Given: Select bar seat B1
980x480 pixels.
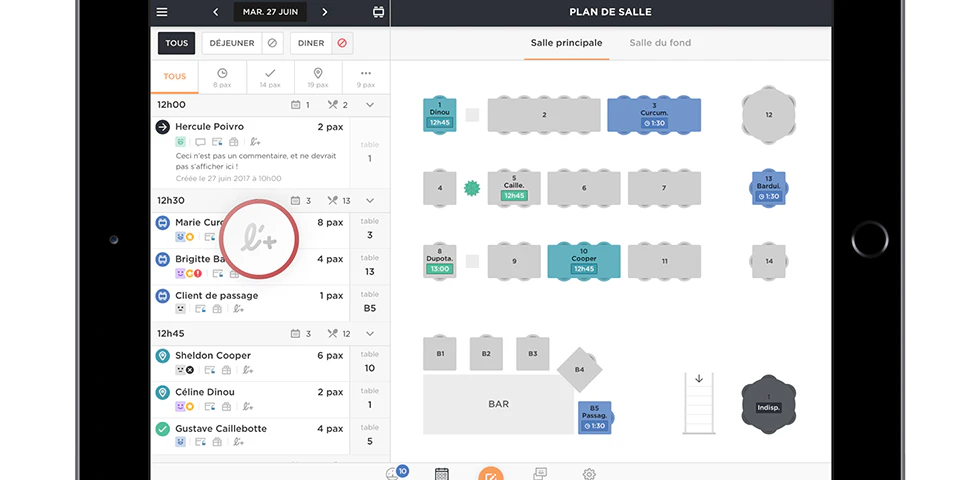Looking at the screenshot, I should [x=440, y=354].
